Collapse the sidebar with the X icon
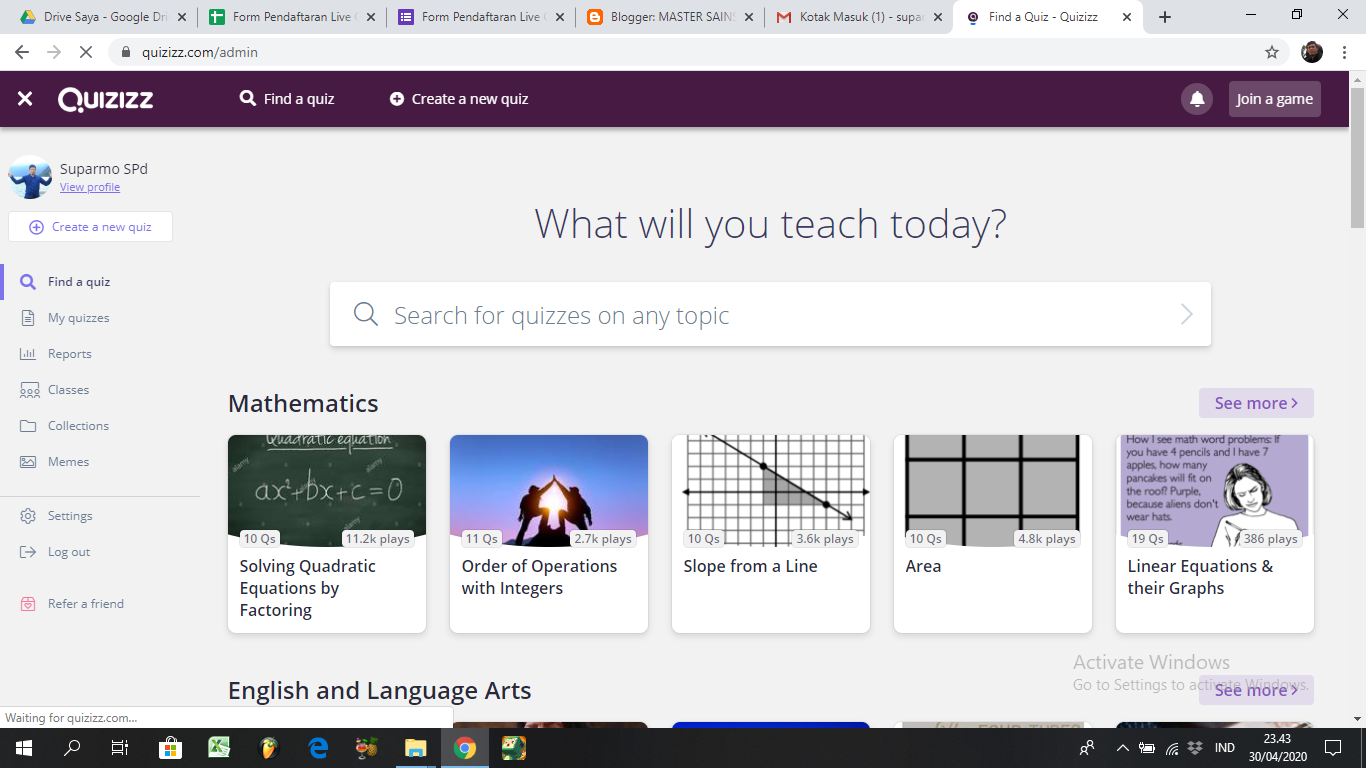The height and width of the screenshot is (768, 1366). tap(24, 98)
